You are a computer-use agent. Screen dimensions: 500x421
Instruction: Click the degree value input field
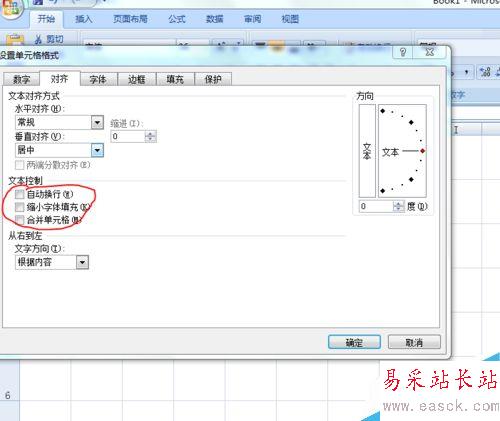tap(376, 206)
